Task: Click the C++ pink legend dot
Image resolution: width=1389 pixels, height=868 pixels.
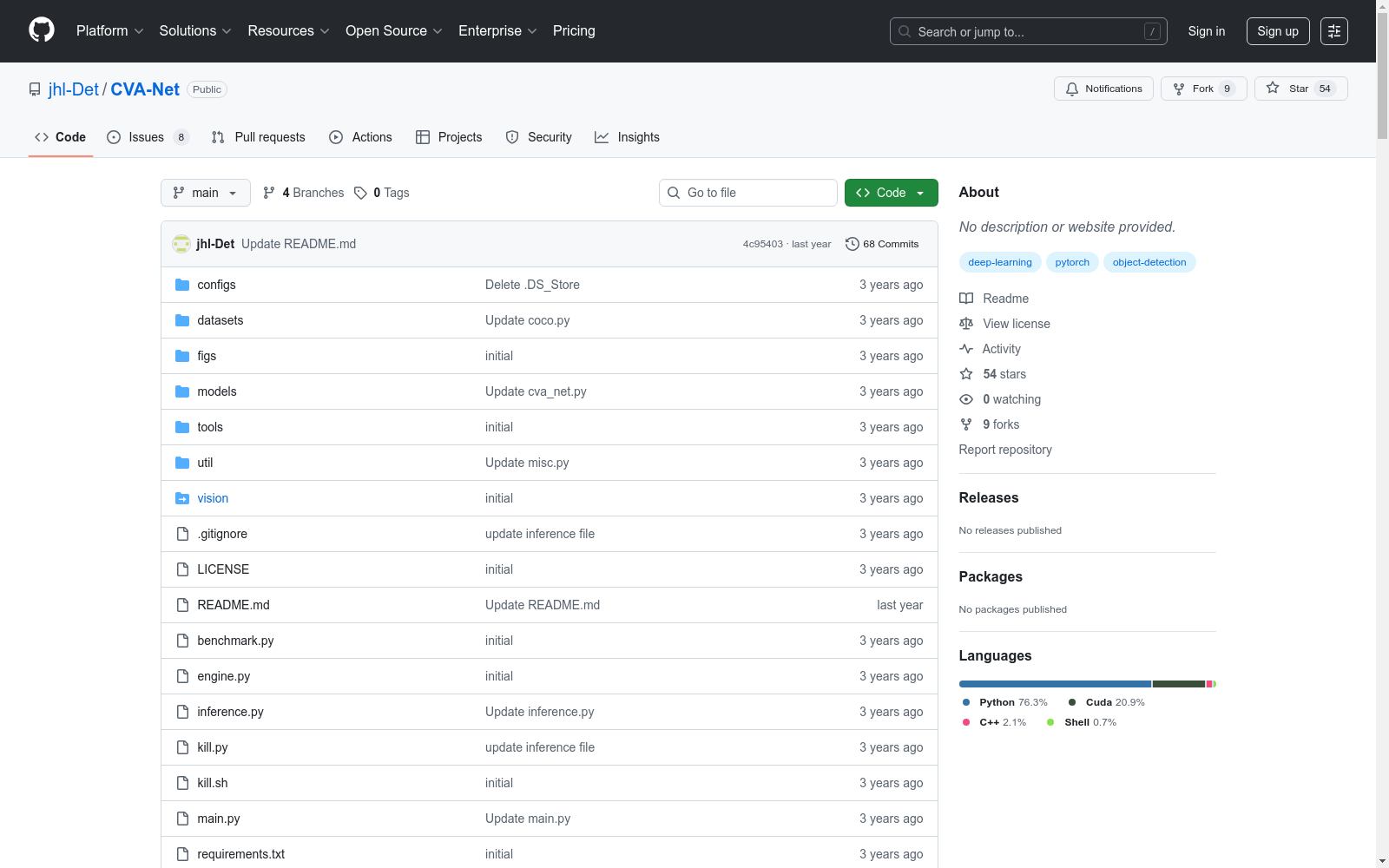Action: pyautogui.click(x=966, y=722)
